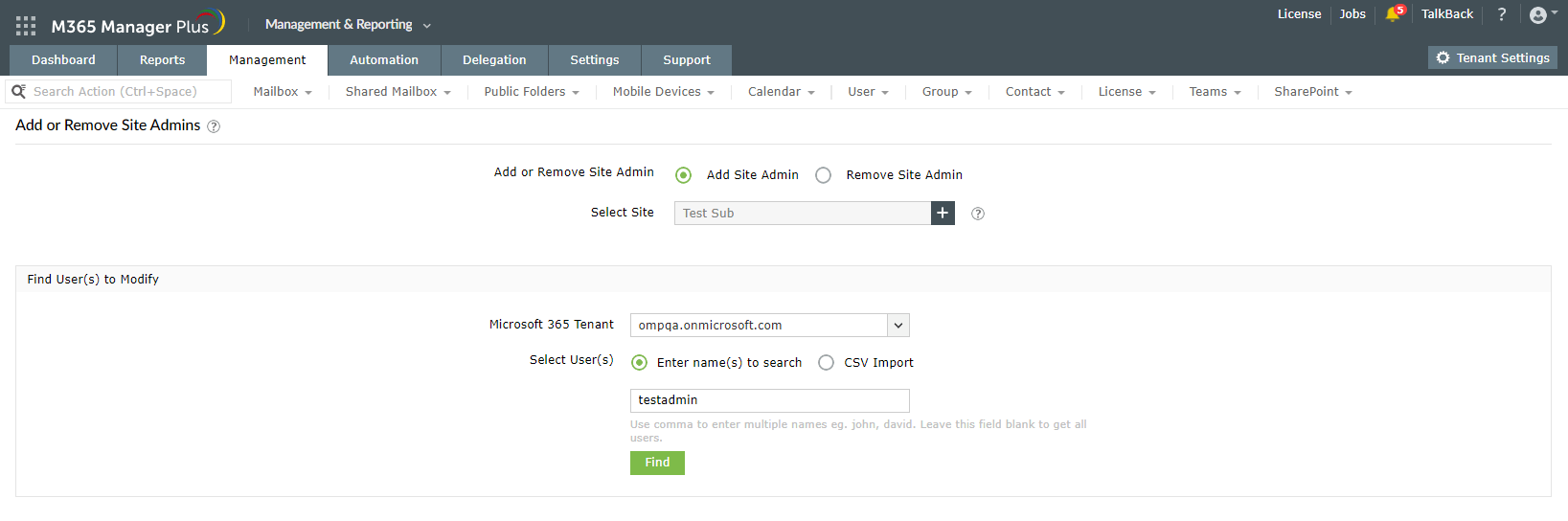This screenshot has height=521, width=1568.
Task: Open the License category dropdown in submenu
Action: (x=1127, y=92)
